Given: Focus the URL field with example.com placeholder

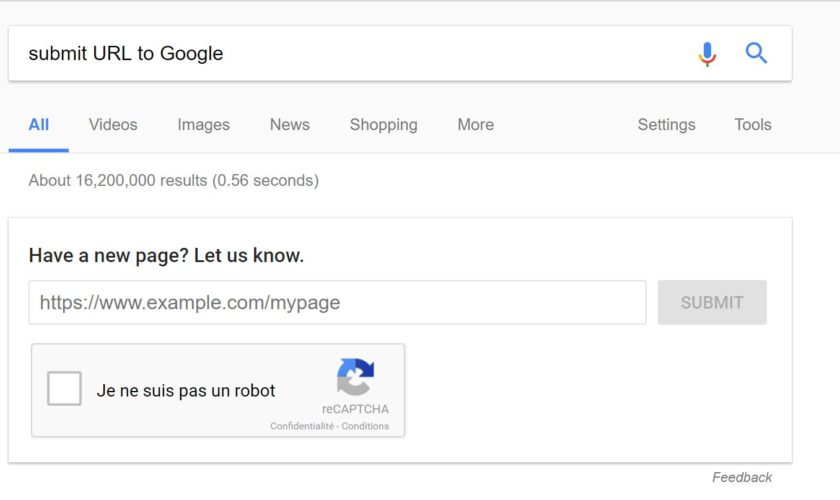Looking at the screenshot, I should coord(337,302).
